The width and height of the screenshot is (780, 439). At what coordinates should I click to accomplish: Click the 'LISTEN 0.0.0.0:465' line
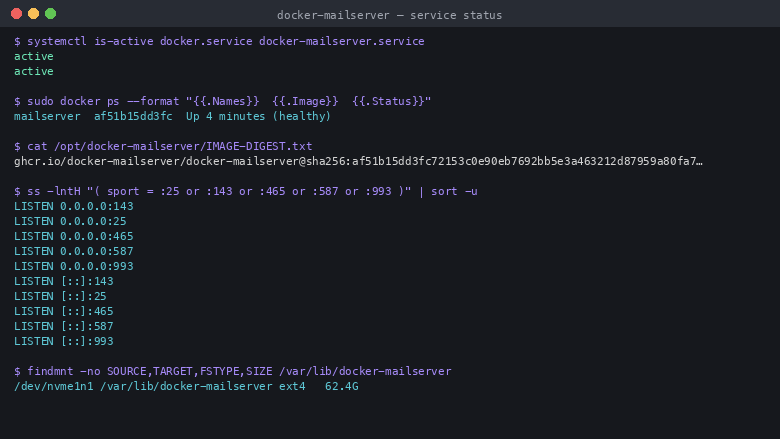74,236
